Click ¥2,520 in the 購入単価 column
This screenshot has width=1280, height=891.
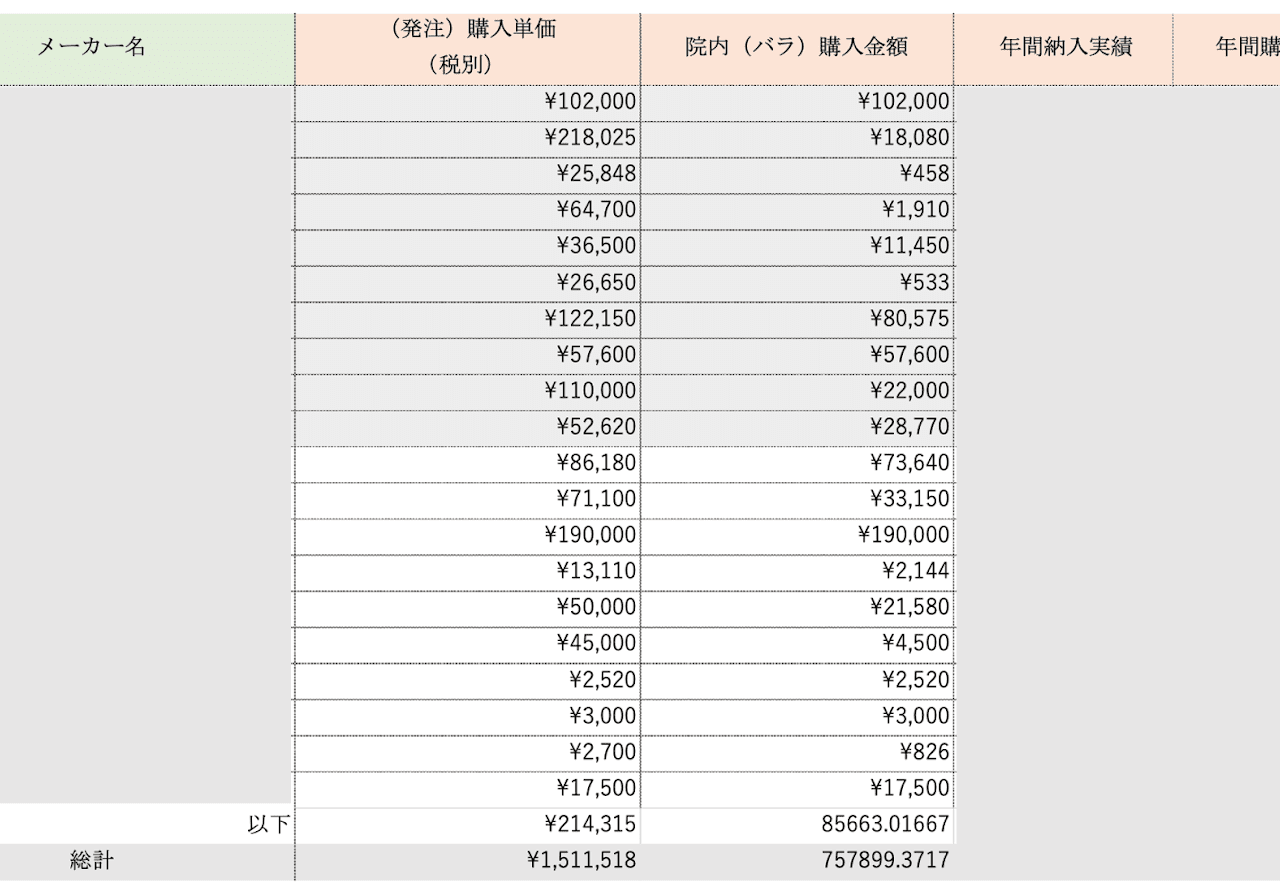[468, 679]
